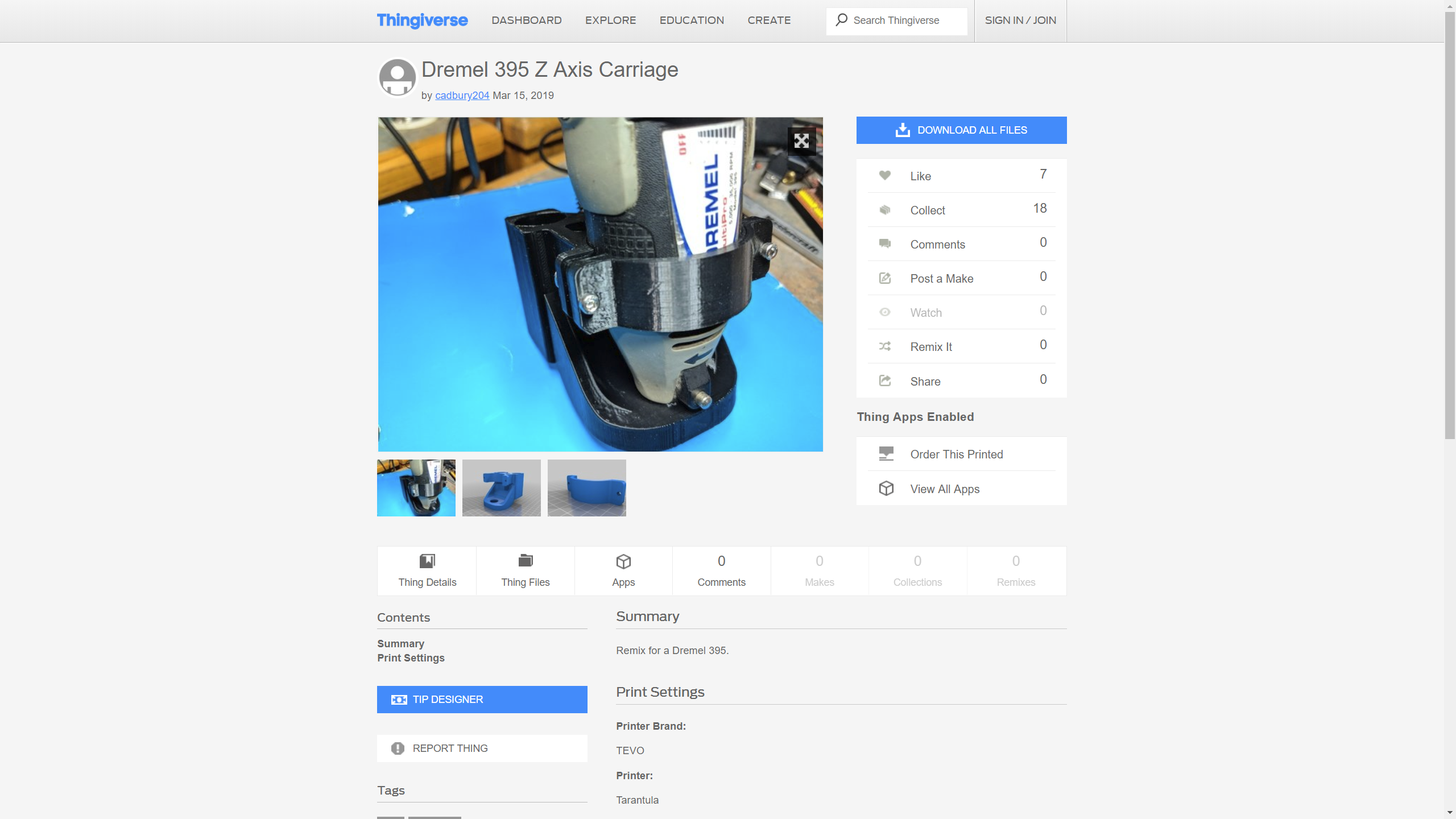Open the Thing Files tab
This screenshot has width=1456, height=819.
[x=525, y=571]
